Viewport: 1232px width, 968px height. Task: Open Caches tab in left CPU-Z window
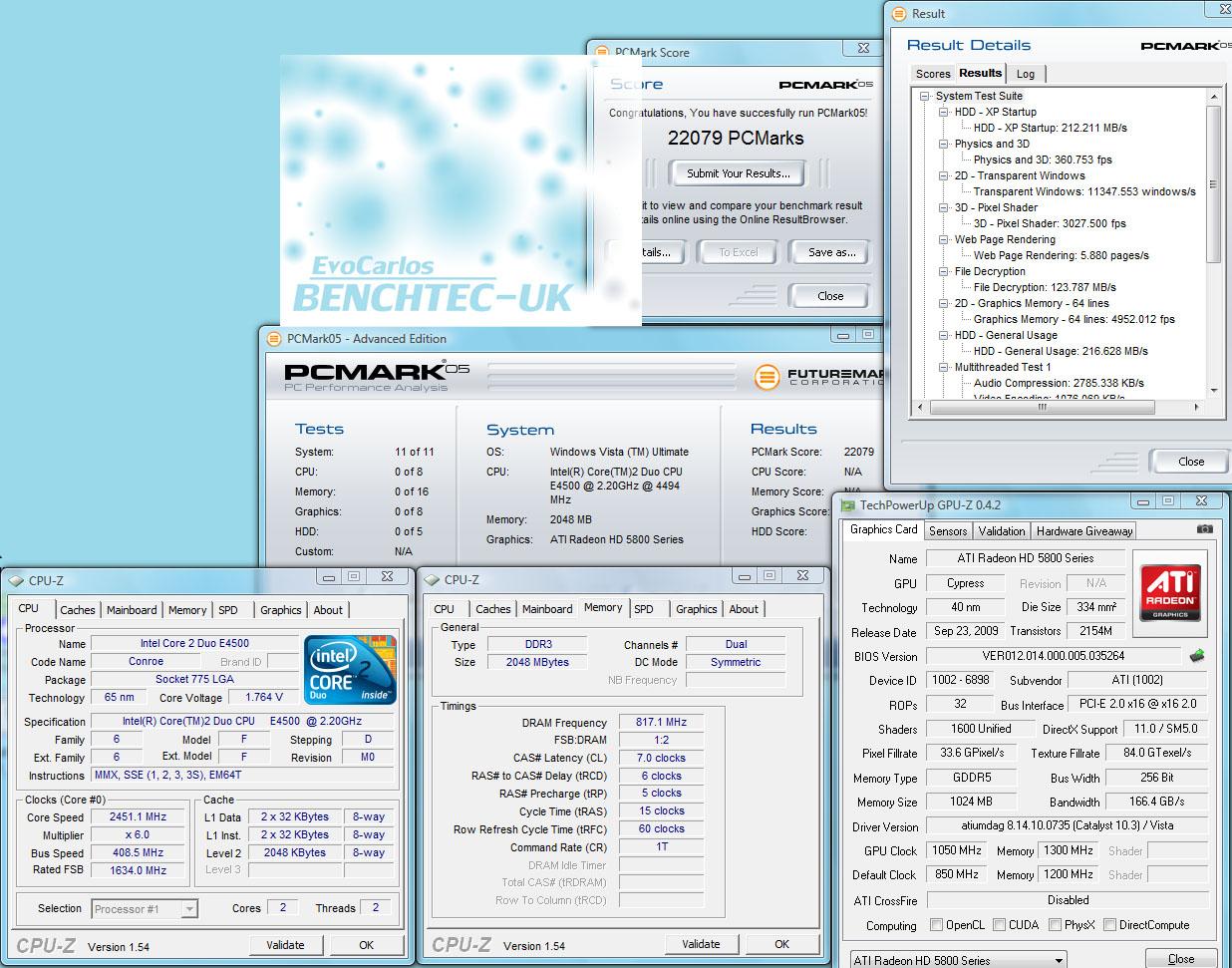pos(78,610)
